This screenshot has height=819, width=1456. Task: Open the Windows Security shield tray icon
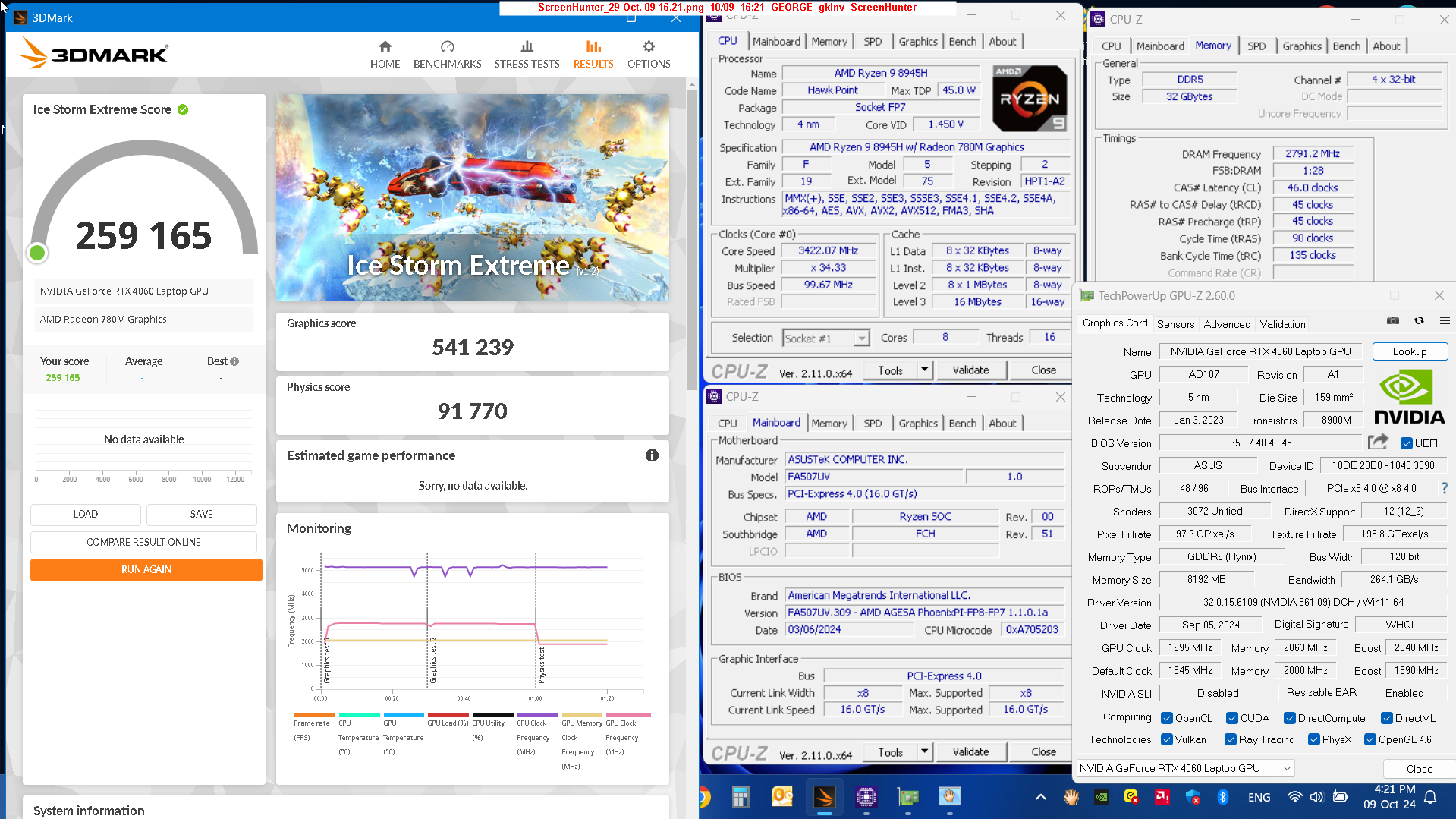point(1192,797)
